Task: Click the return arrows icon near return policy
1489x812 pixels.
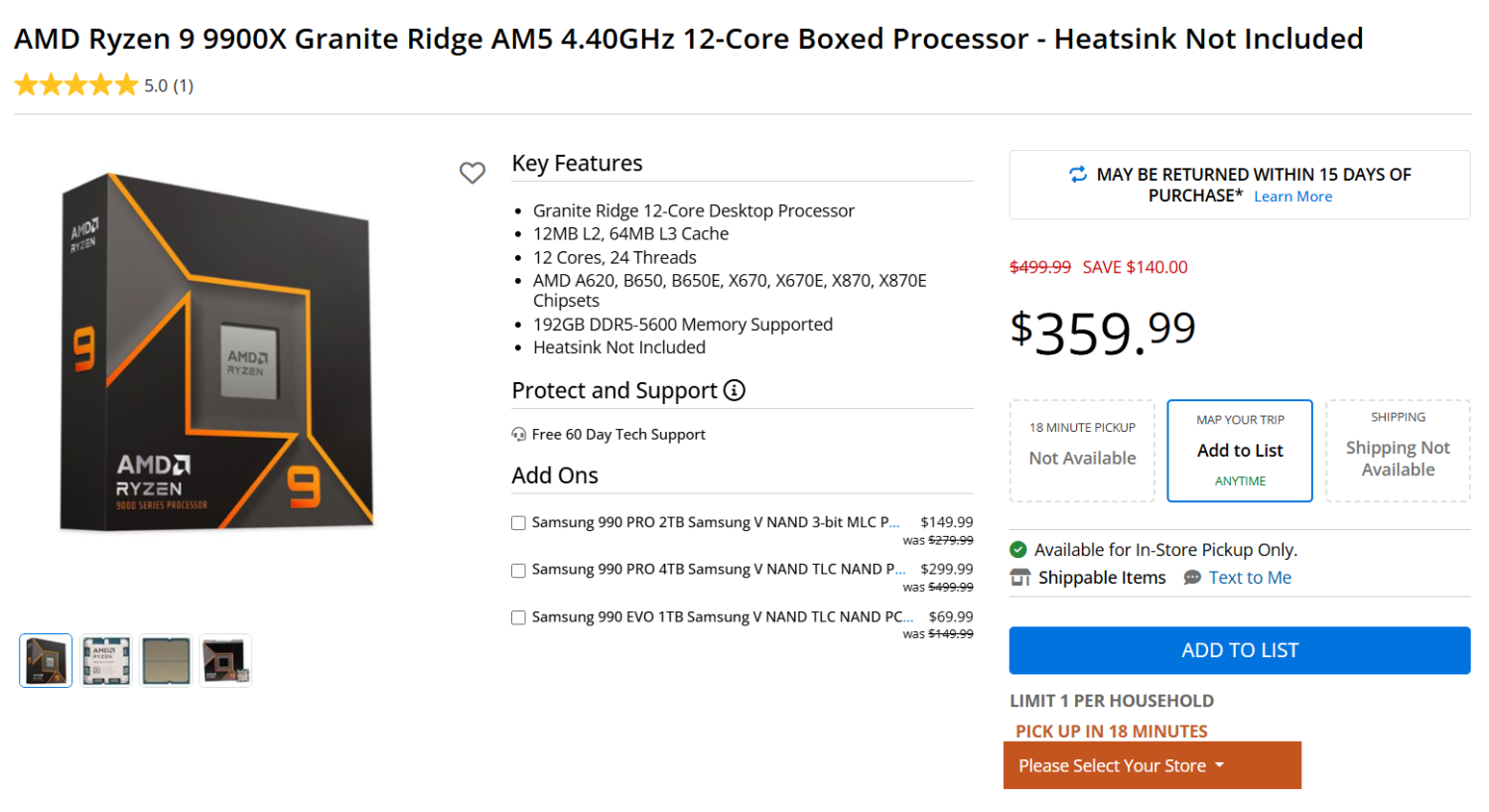Action: coord(1078,174)
